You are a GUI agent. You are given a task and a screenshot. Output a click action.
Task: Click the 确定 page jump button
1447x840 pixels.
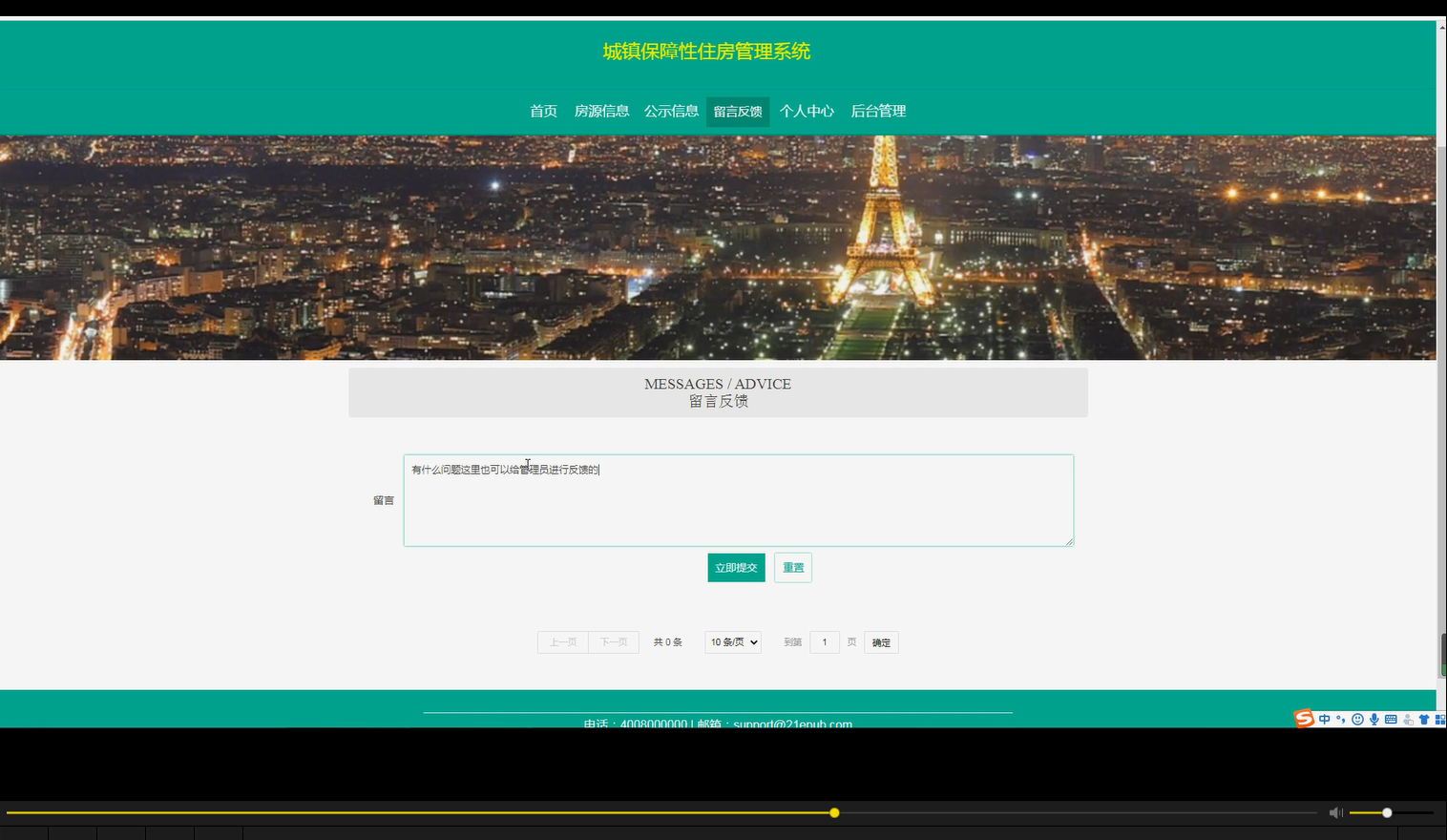coord(881,642)
